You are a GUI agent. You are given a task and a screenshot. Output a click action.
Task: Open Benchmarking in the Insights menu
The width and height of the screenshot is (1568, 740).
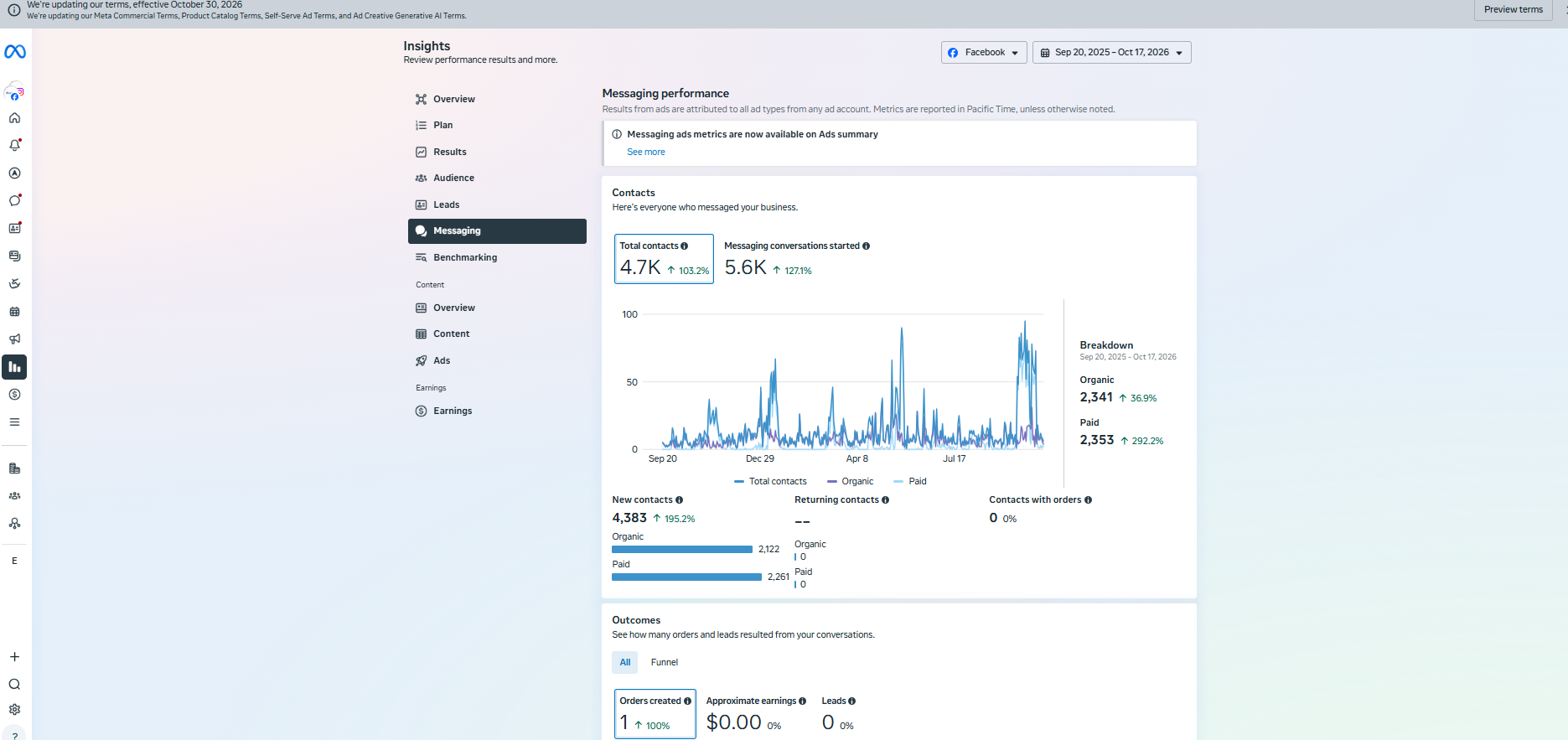pos(497,257)
